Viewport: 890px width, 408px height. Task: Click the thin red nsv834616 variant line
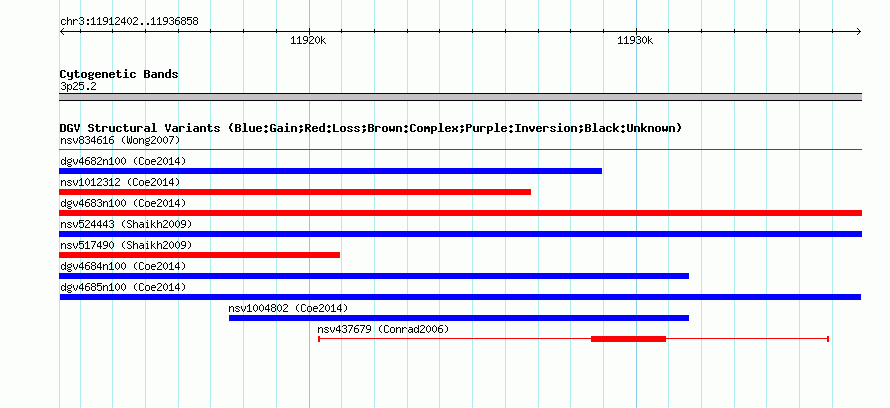point(460,150)
